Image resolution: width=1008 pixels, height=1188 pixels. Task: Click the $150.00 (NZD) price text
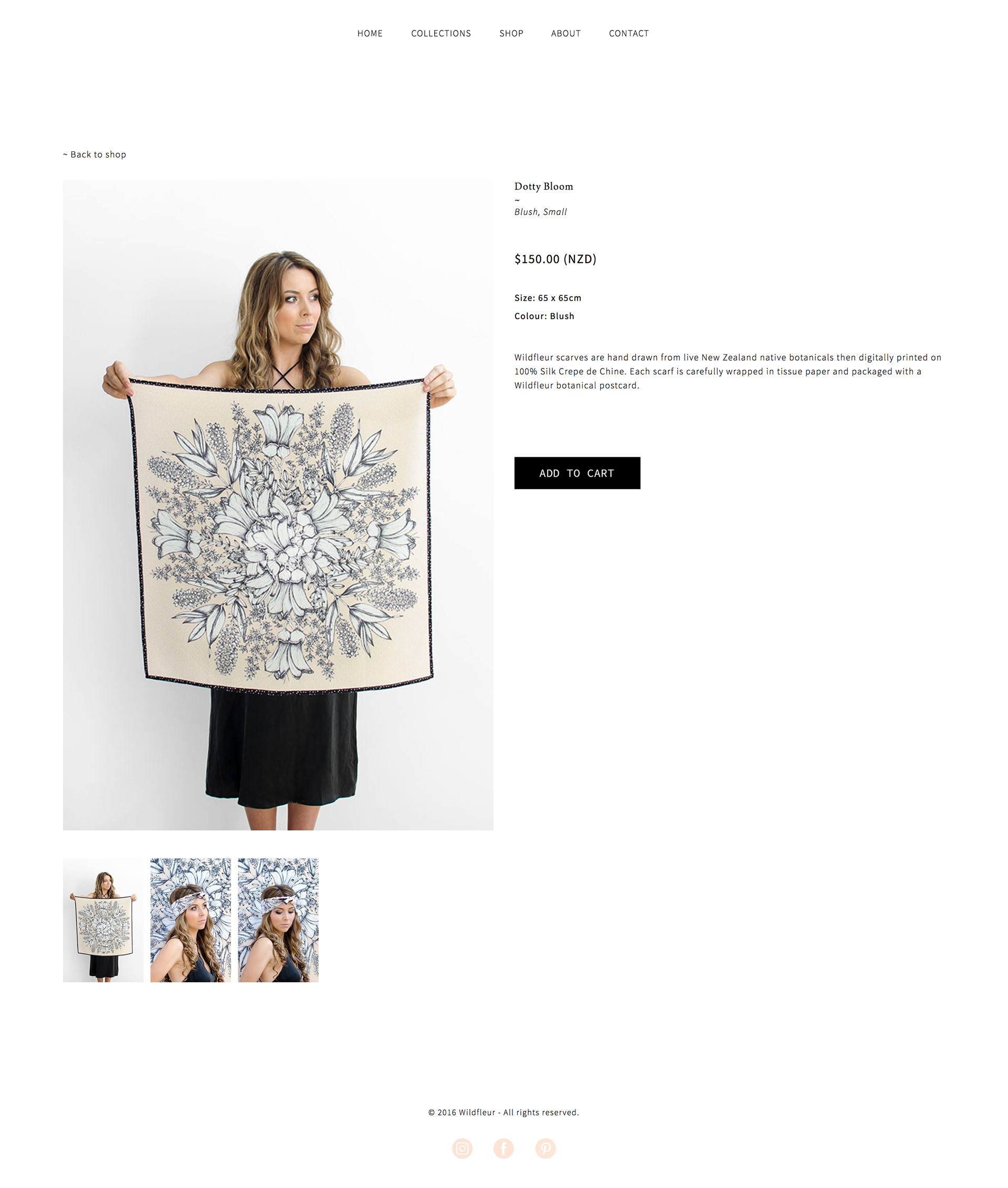click(x=555, y=259)
